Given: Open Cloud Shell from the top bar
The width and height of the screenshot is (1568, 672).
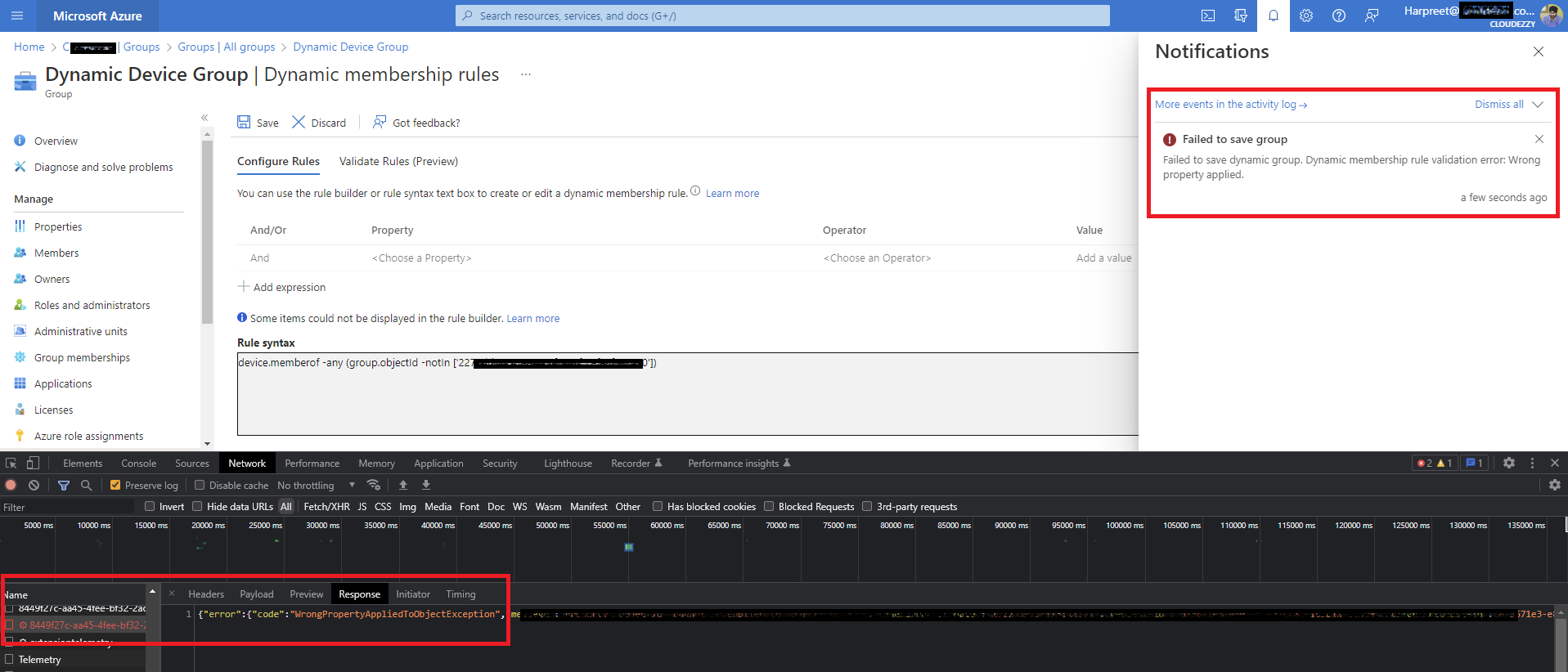Looking at the screenshot, I should click(1208, 16).
